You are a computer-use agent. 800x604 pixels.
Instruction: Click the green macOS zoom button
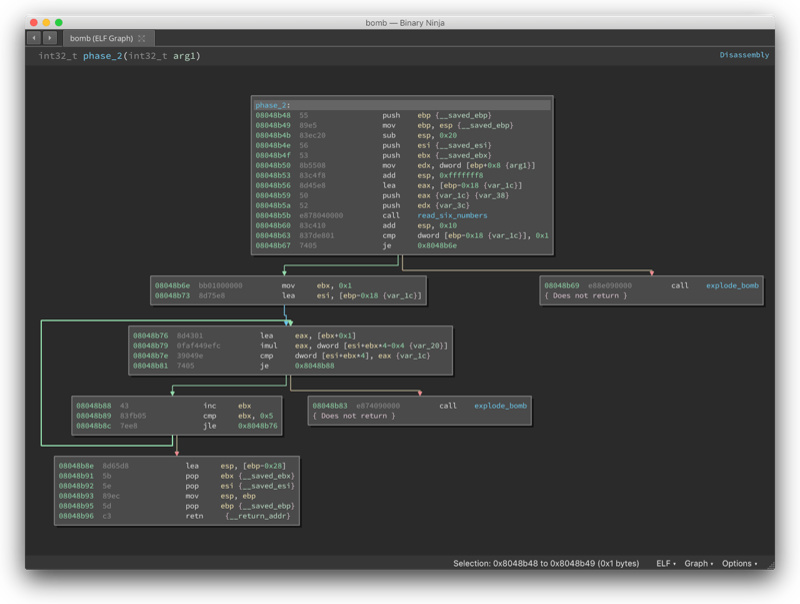pos(59,22)
